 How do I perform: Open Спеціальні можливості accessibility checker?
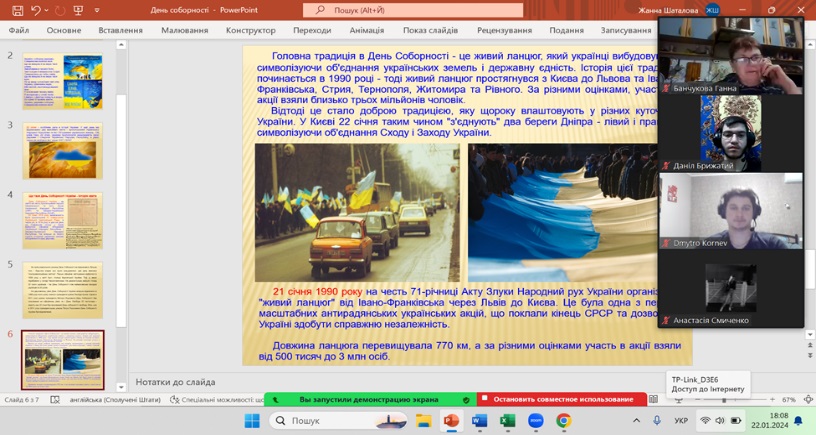(x=217, y=400)
